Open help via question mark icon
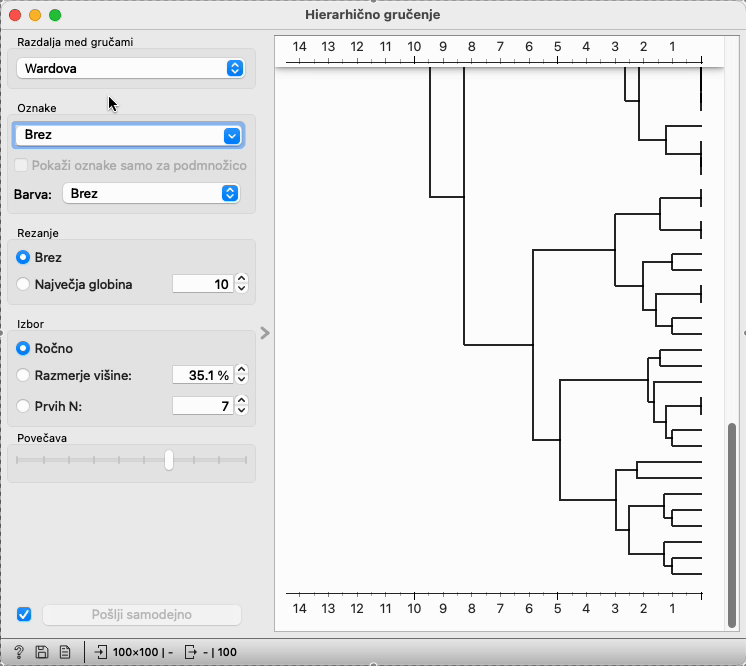 pos(19,652)
